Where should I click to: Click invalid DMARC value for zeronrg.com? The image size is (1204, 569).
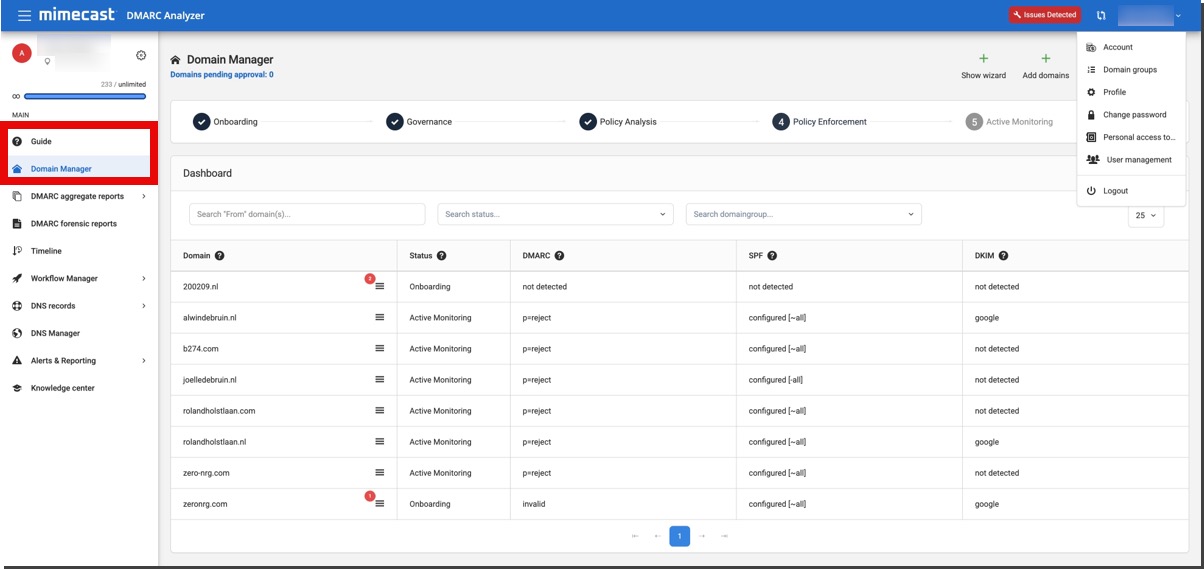pos(534,504)
